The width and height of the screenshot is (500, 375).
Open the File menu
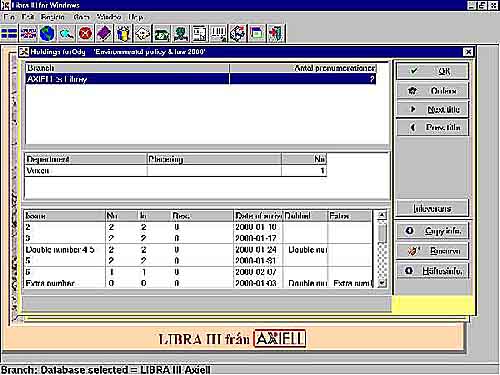(x=9, y=17)
